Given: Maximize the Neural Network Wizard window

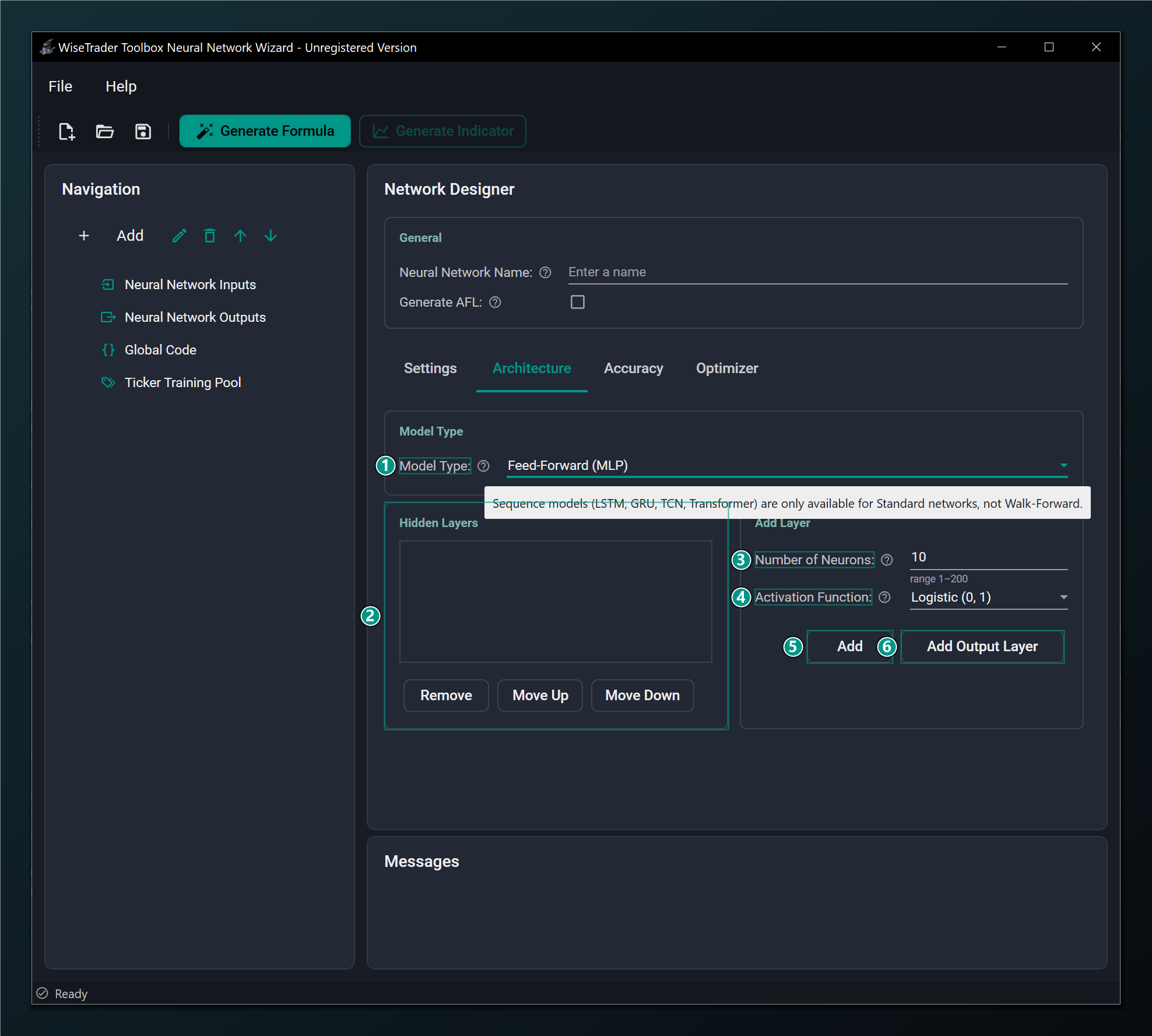Looking at the screenshot, I should tap(1049, 47).
